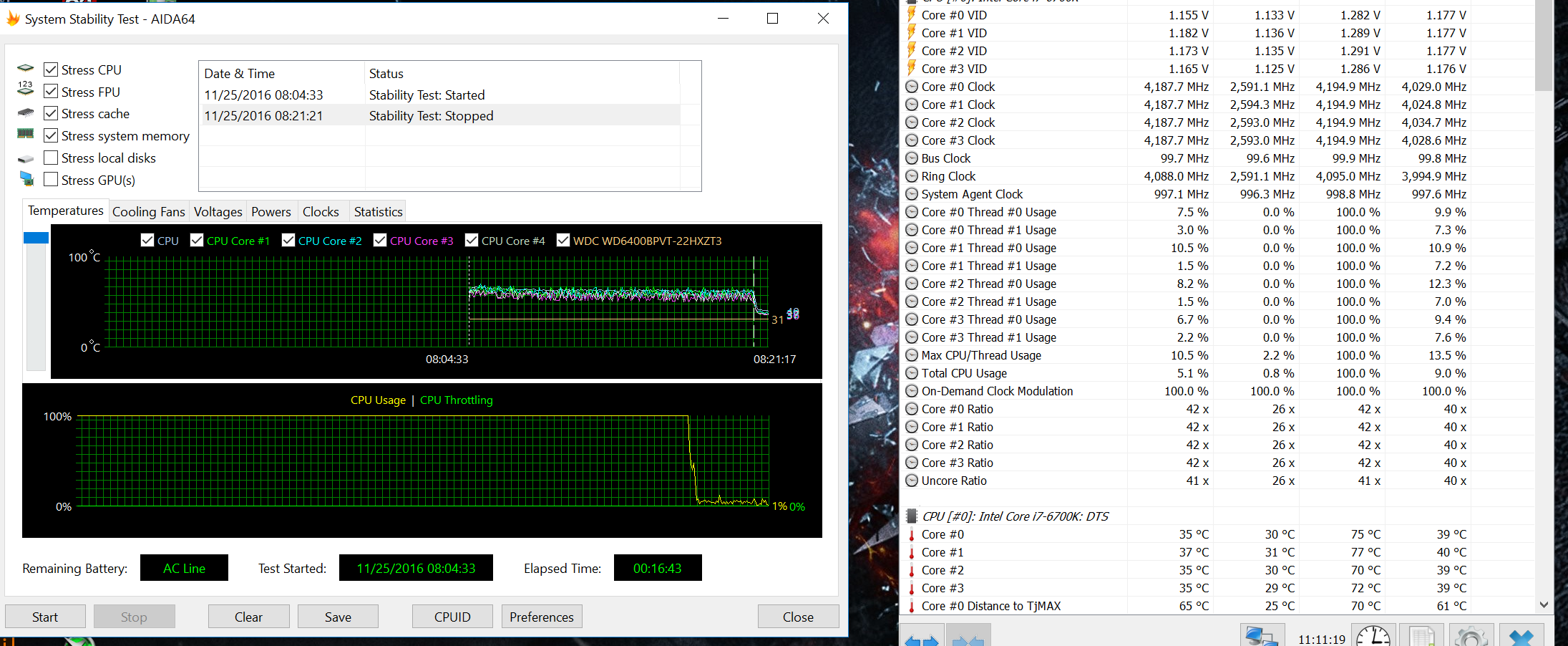The height and width of the screenshot is (646, 1568).
Task: Click the icon beside Total CPU Usage
Action: (x=912, y=373)
